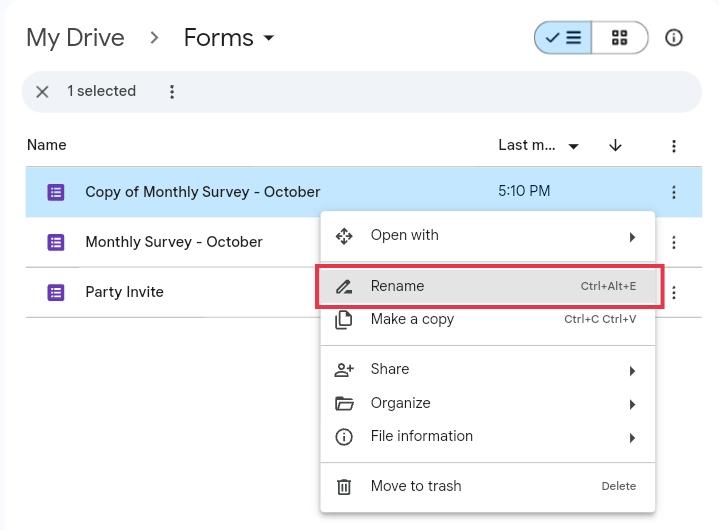Viewport: 719px width, 530px height.
Task: Click the form icon of Party Invite
Action: click(56, 292)
